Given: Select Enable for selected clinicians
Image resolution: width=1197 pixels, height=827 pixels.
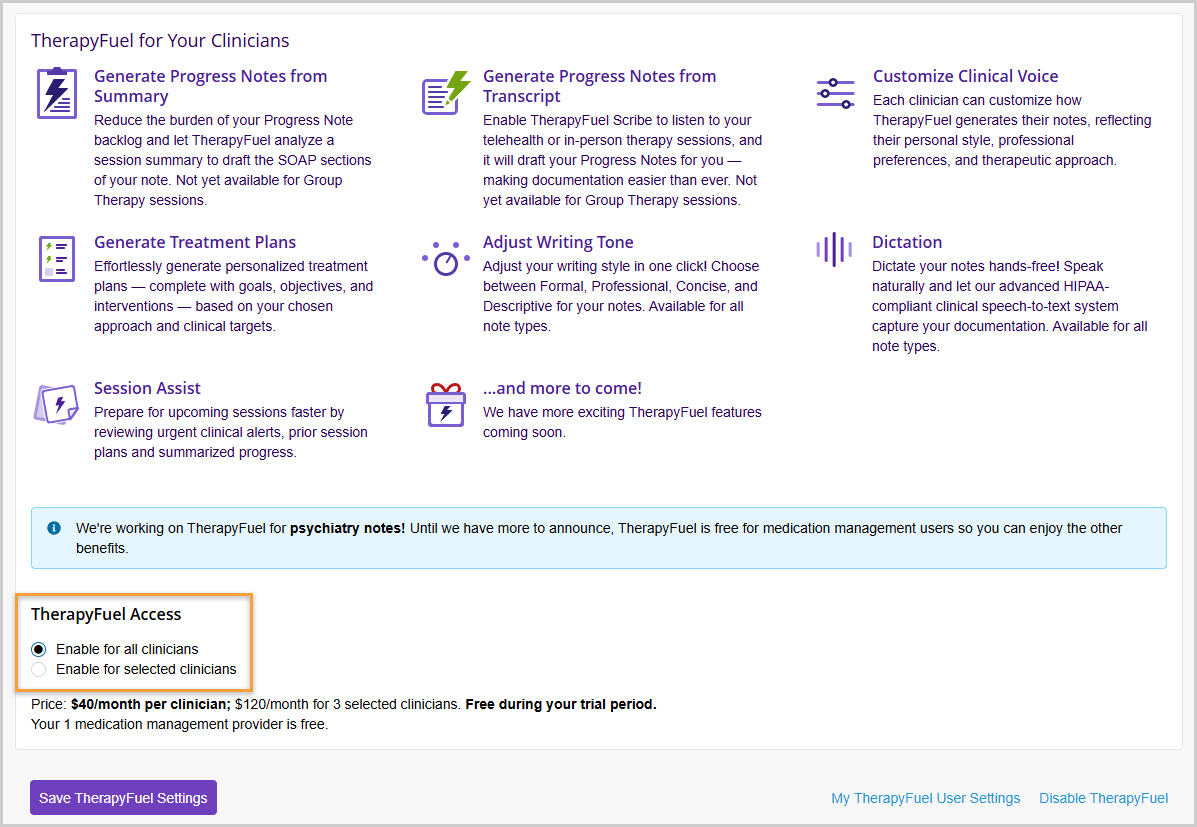Looking at the screenshot, I should point(38,670).
